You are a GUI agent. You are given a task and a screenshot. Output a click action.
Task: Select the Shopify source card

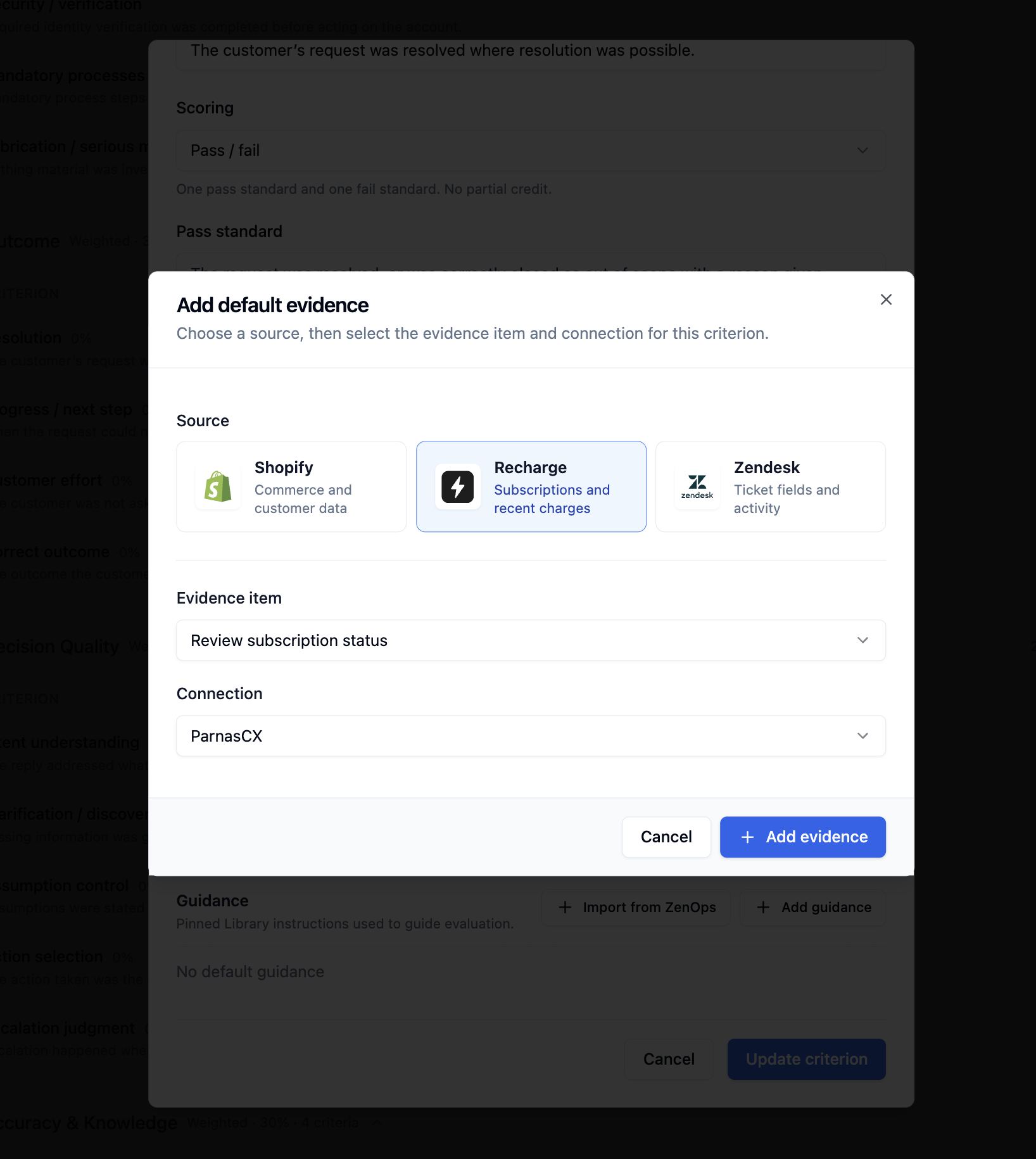point(291,486)
